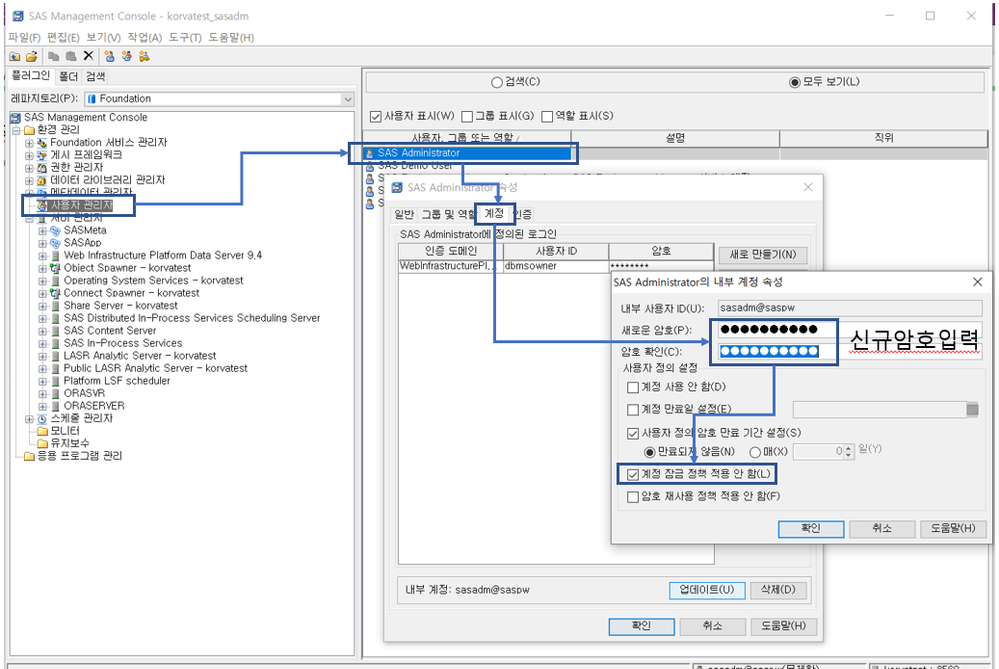Click the SAS Content Server icon
Image resolution: width=999 pixels, height=669 pixels.
tap(55, 331)
